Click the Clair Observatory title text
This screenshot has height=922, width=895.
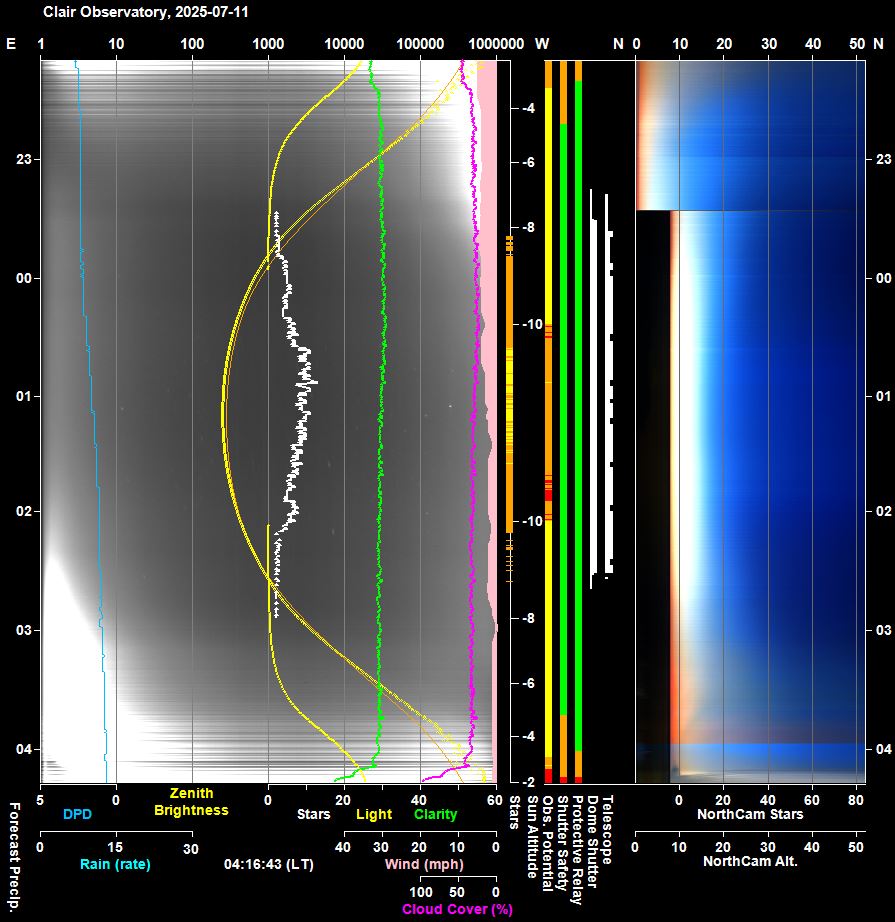145,12
